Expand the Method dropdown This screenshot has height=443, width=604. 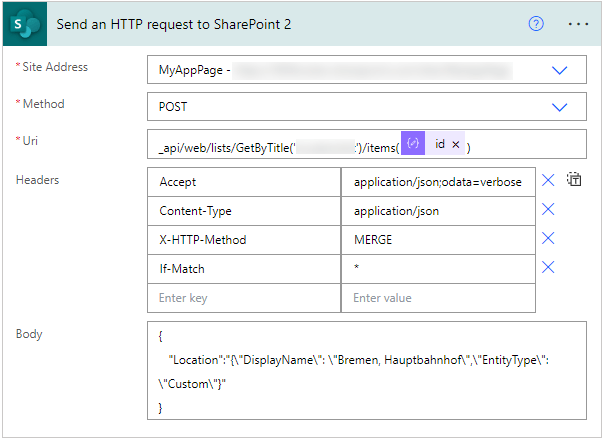coord(559,107)
